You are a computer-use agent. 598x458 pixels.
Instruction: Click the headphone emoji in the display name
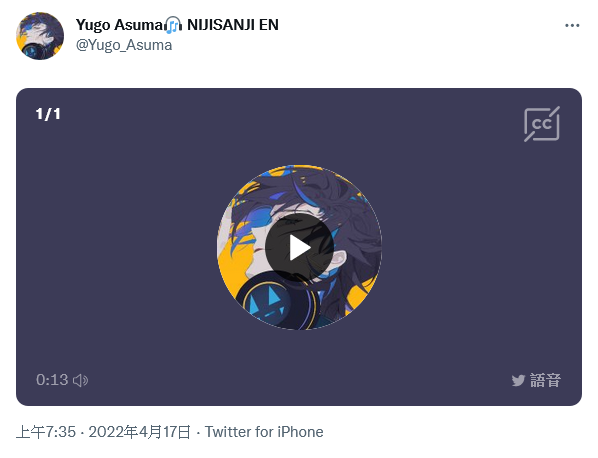[173, 25]
